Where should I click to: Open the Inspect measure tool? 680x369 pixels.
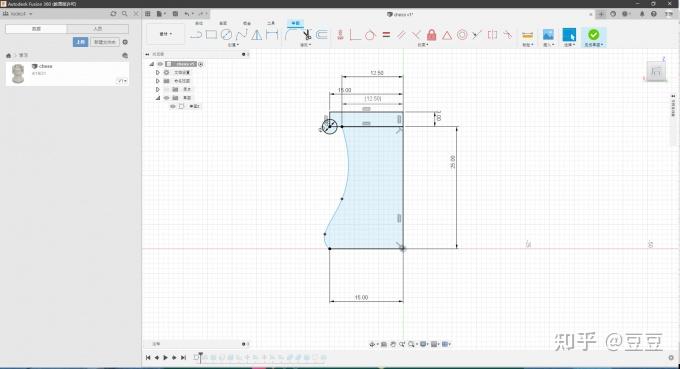point(527,35)
